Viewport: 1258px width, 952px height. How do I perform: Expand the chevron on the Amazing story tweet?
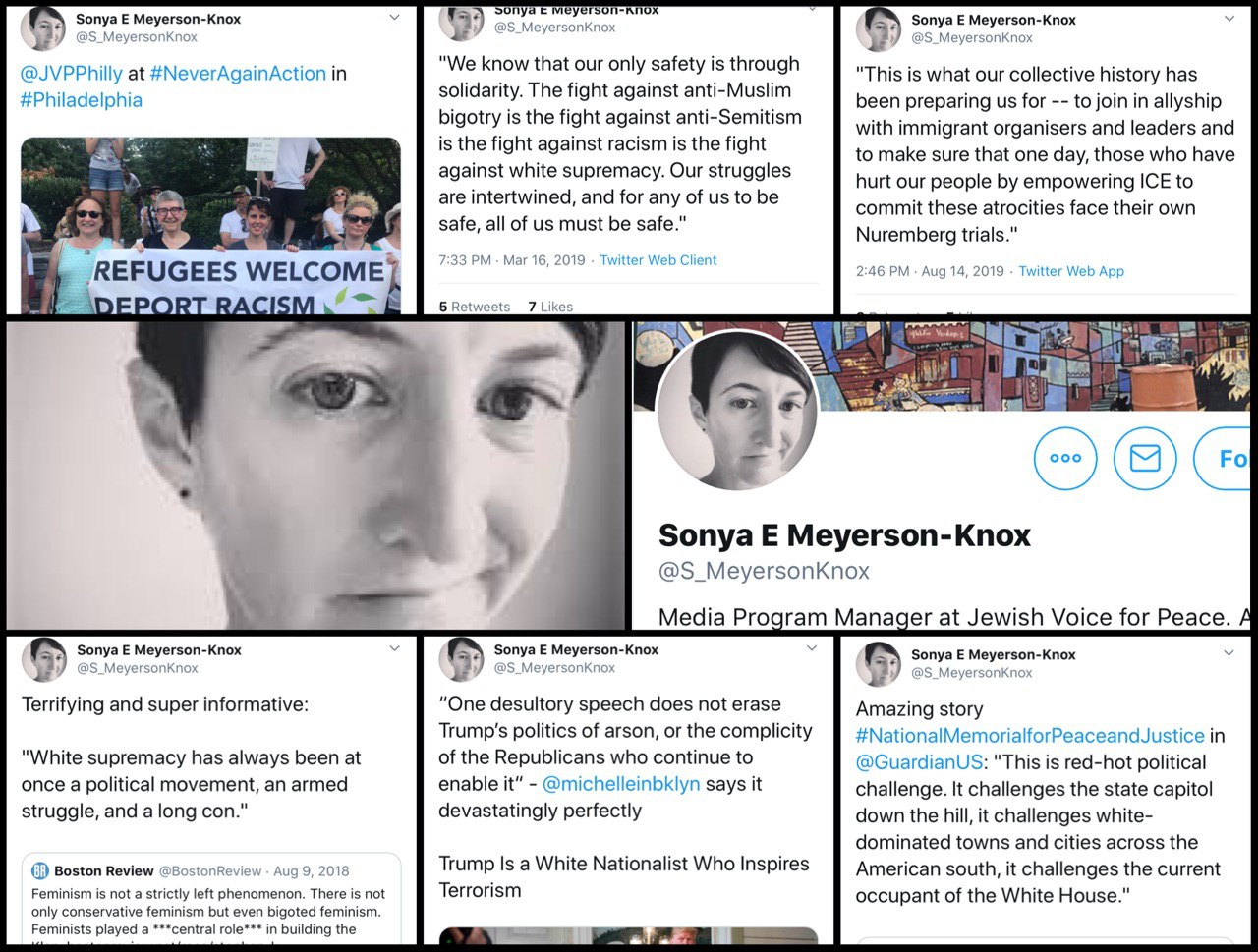click(1229, 653)
